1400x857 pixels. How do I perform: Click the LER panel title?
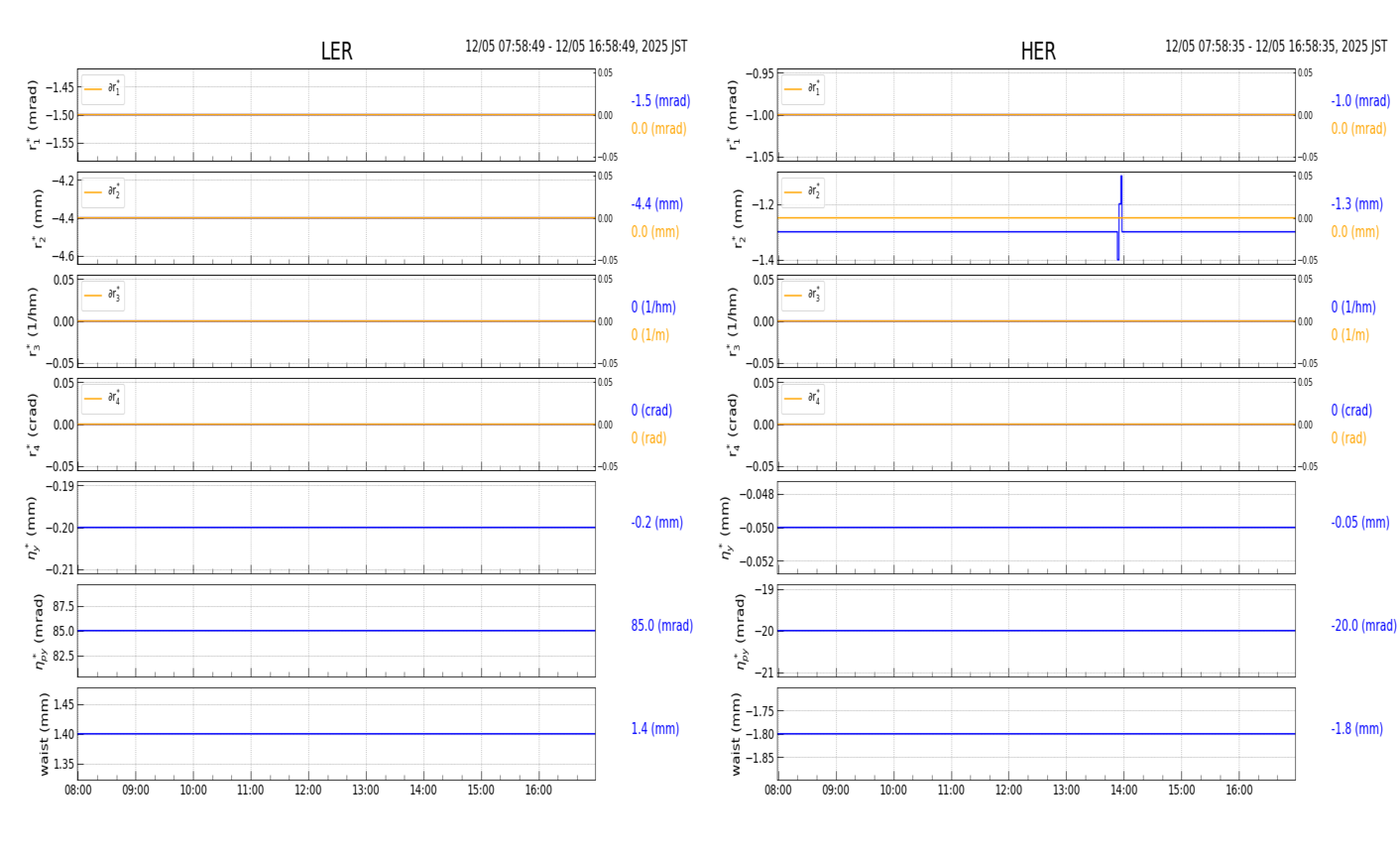[x=336, y=52]
